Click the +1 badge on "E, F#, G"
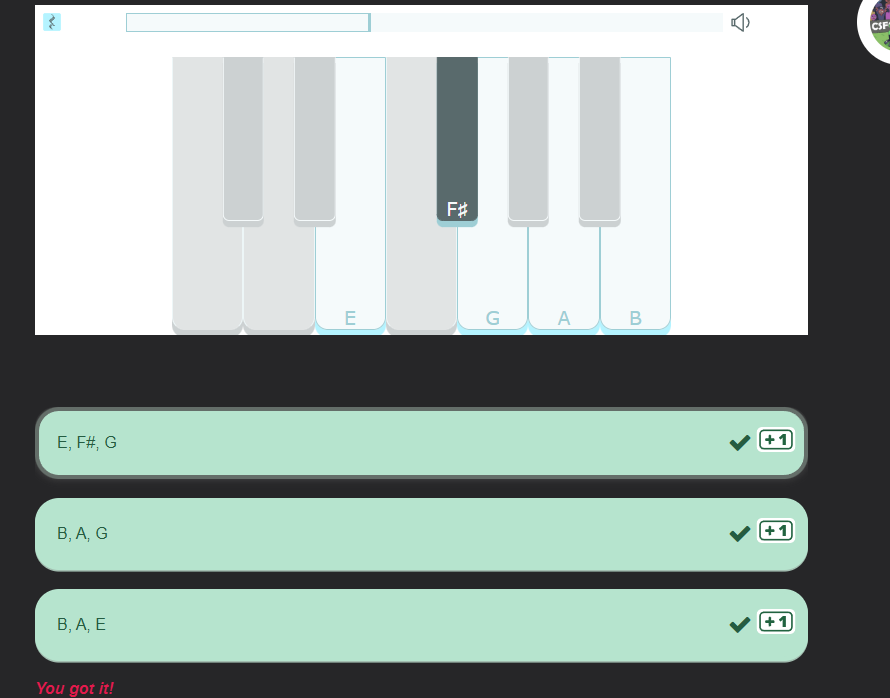890x698 pixels. (776, 440)
